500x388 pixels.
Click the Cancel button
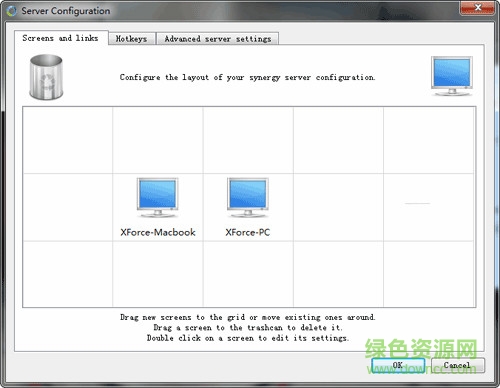coord(457,365)
